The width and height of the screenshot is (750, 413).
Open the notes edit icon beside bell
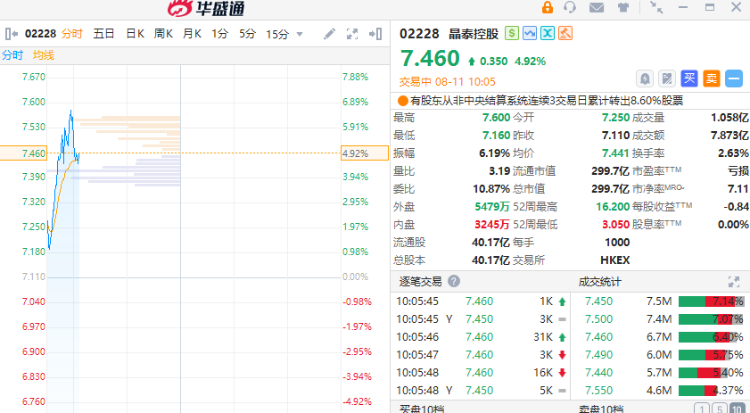click(667, 78)
